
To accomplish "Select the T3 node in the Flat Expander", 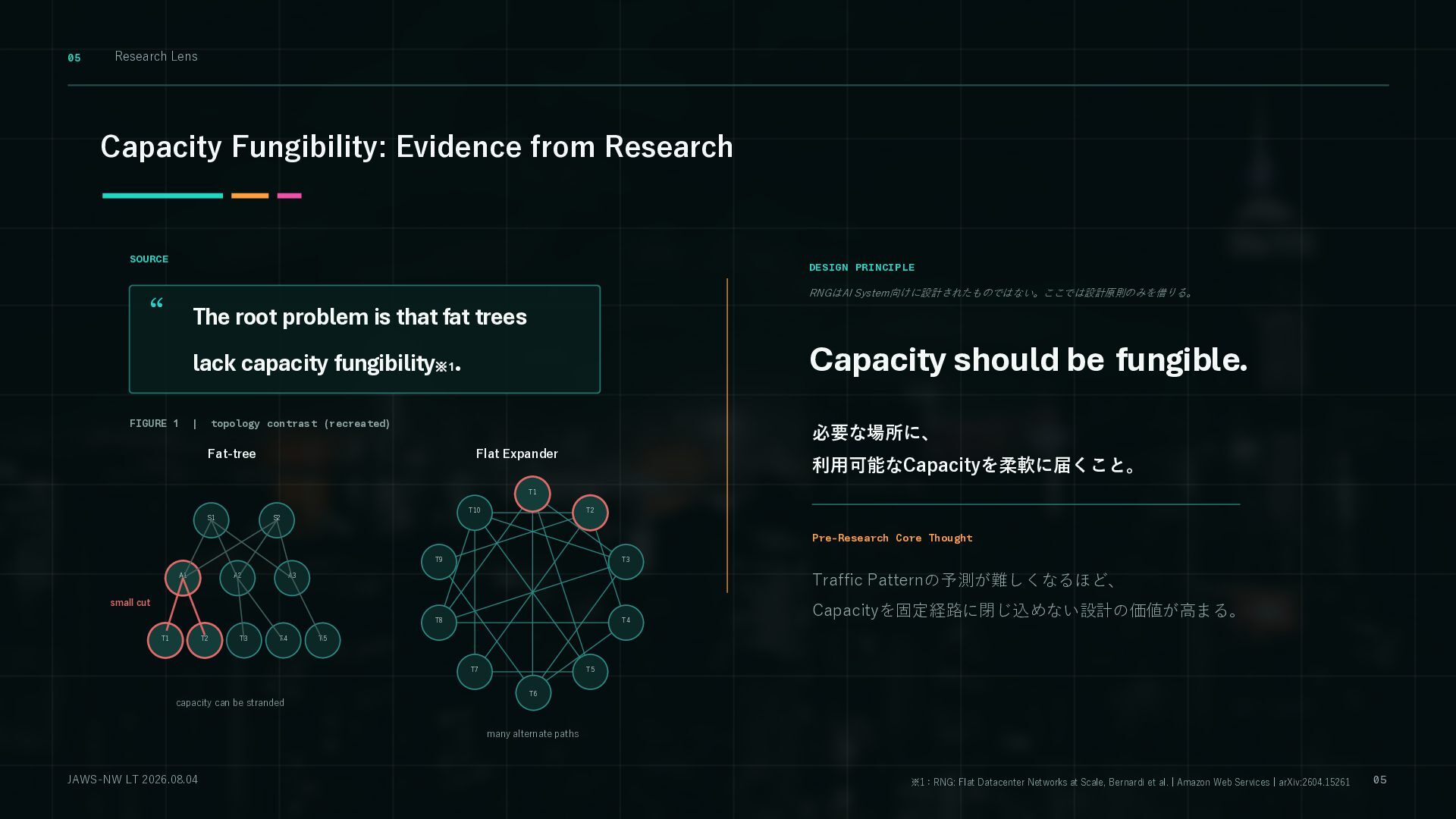I will (x=626, y=562).
